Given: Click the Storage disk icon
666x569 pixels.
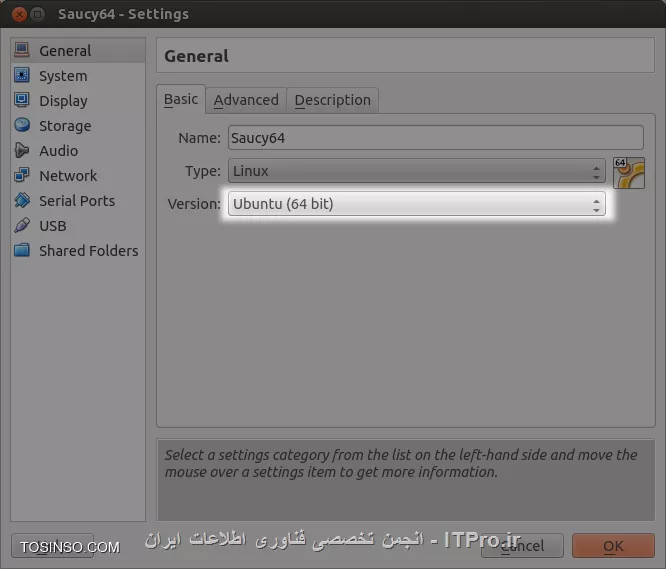Looking at the screenshot, I should coord(22,125).
